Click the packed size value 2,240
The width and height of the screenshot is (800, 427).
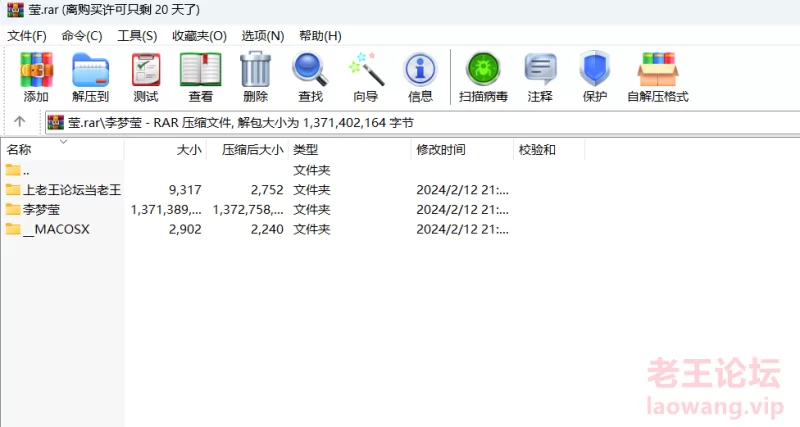267,230
